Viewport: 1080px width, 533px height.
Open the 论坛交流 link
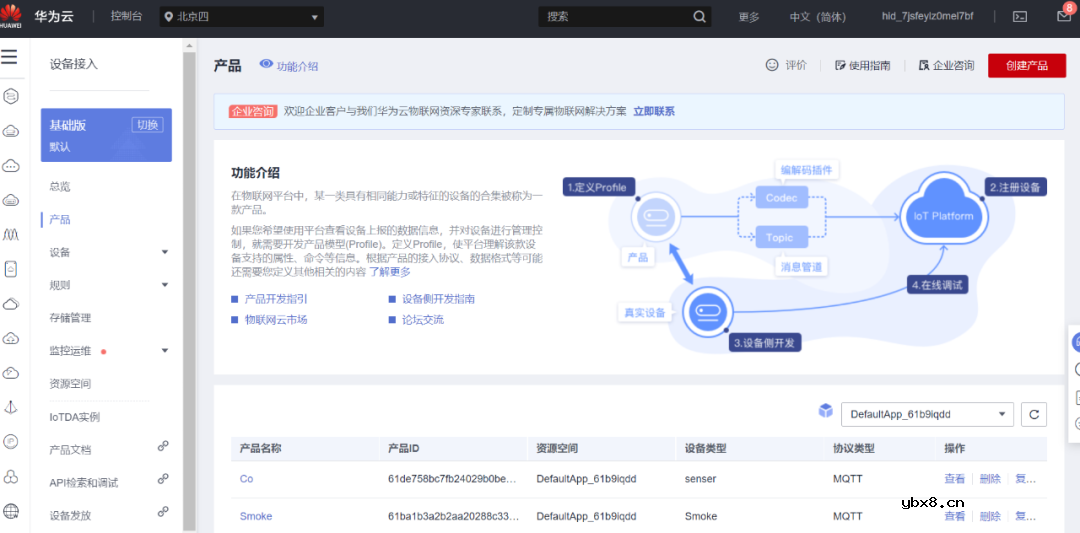point(423,320)
